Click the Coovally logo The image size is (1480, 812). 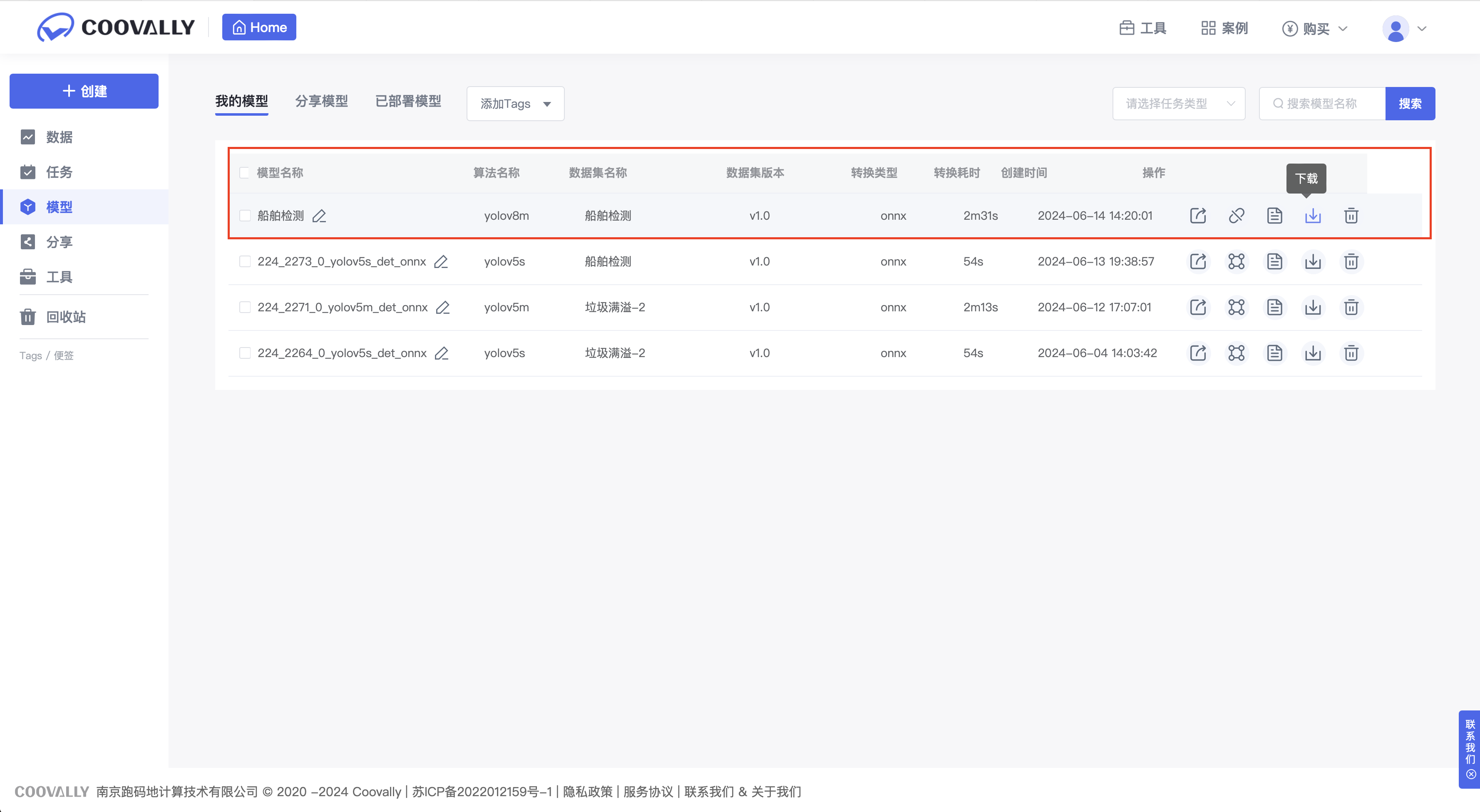click(x=115, y=27)
